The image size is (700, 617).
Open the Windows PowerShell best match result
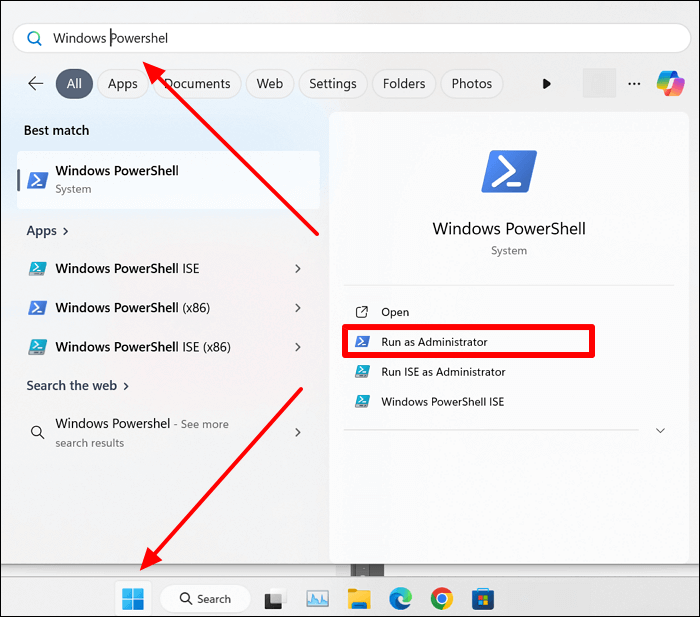click(168, 179)
